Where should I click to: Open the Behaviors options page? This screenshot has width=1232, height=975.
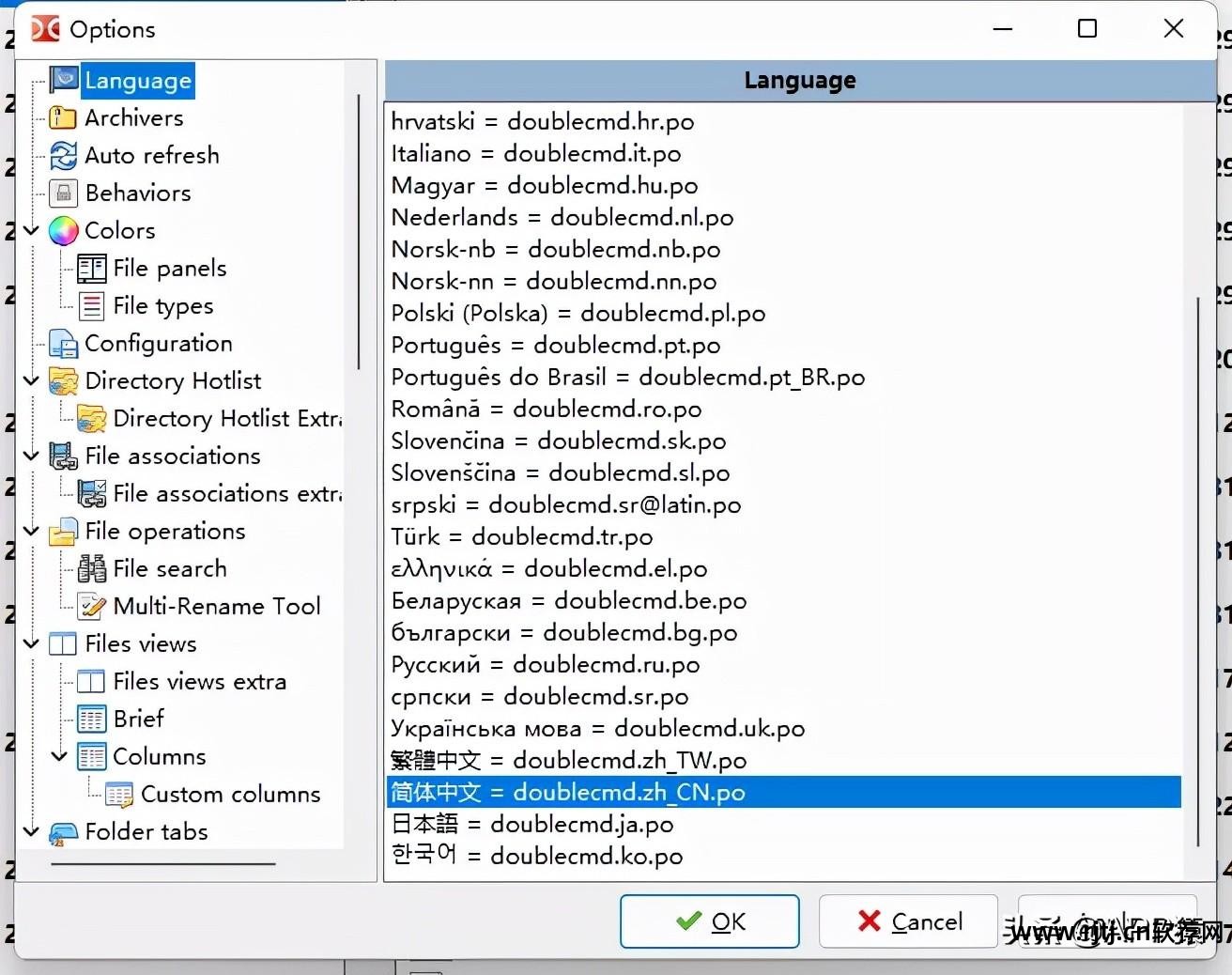pos(138,193)
